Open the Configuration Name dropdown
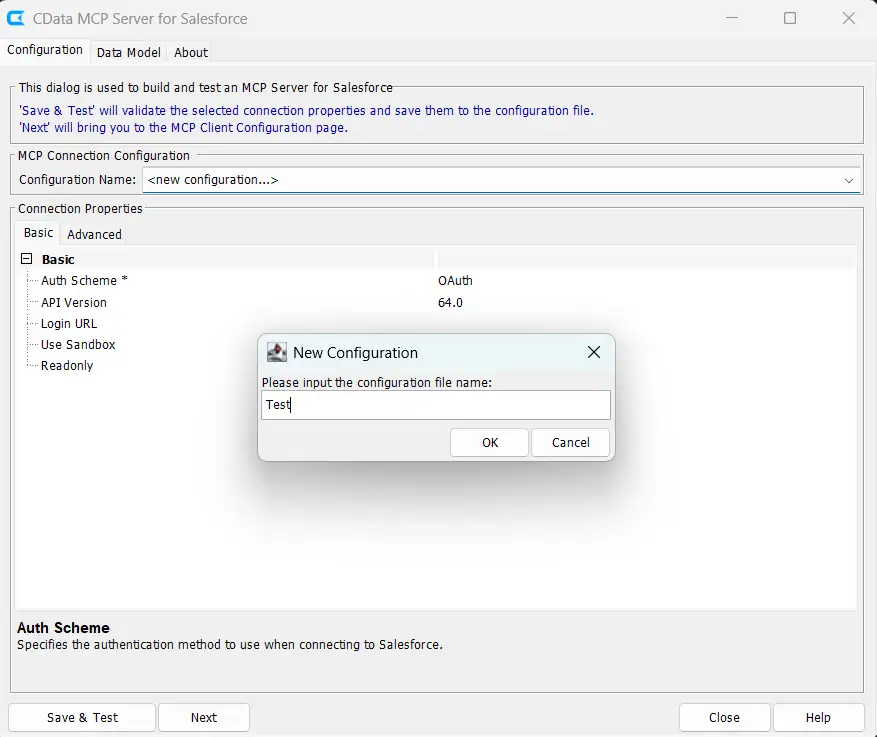The height and width of the screenshot is (737, 877). click(849, 180)
